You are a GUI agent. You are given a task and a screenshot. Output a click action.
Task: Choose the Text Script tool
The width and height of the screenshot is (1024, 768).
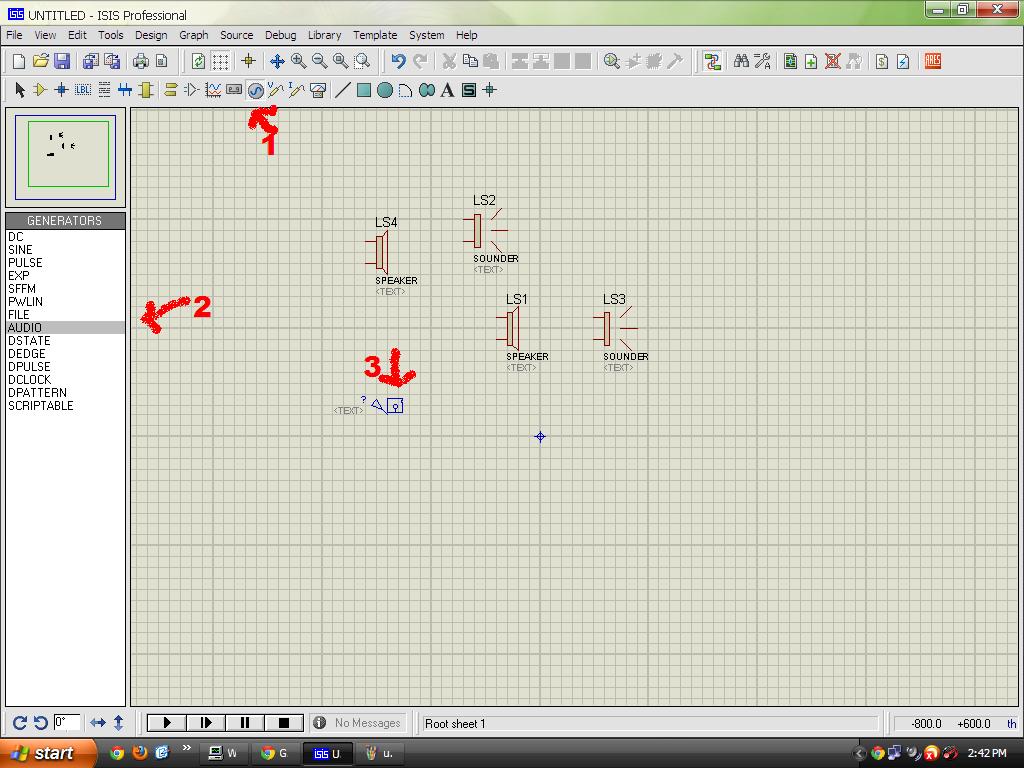[104, 90]
